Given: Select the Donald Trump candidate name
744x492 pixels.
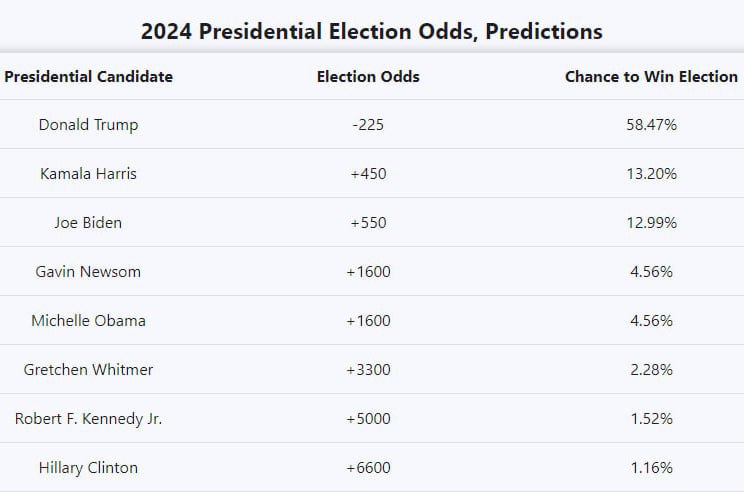Looking at the screenshot, I should [88, 125].
